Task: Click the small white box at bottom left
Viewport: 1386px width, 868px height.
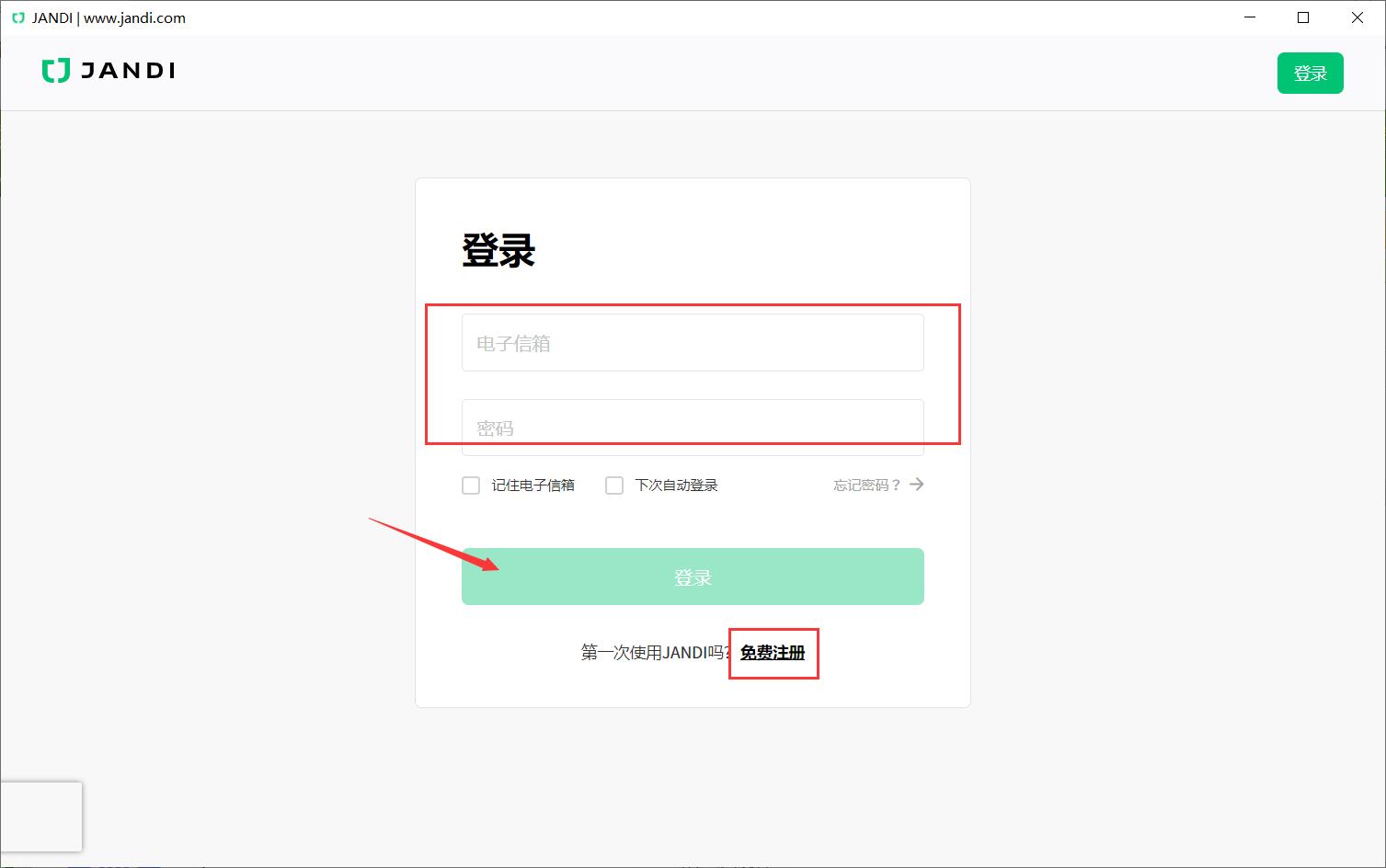Action: click(x=41, y=817)
